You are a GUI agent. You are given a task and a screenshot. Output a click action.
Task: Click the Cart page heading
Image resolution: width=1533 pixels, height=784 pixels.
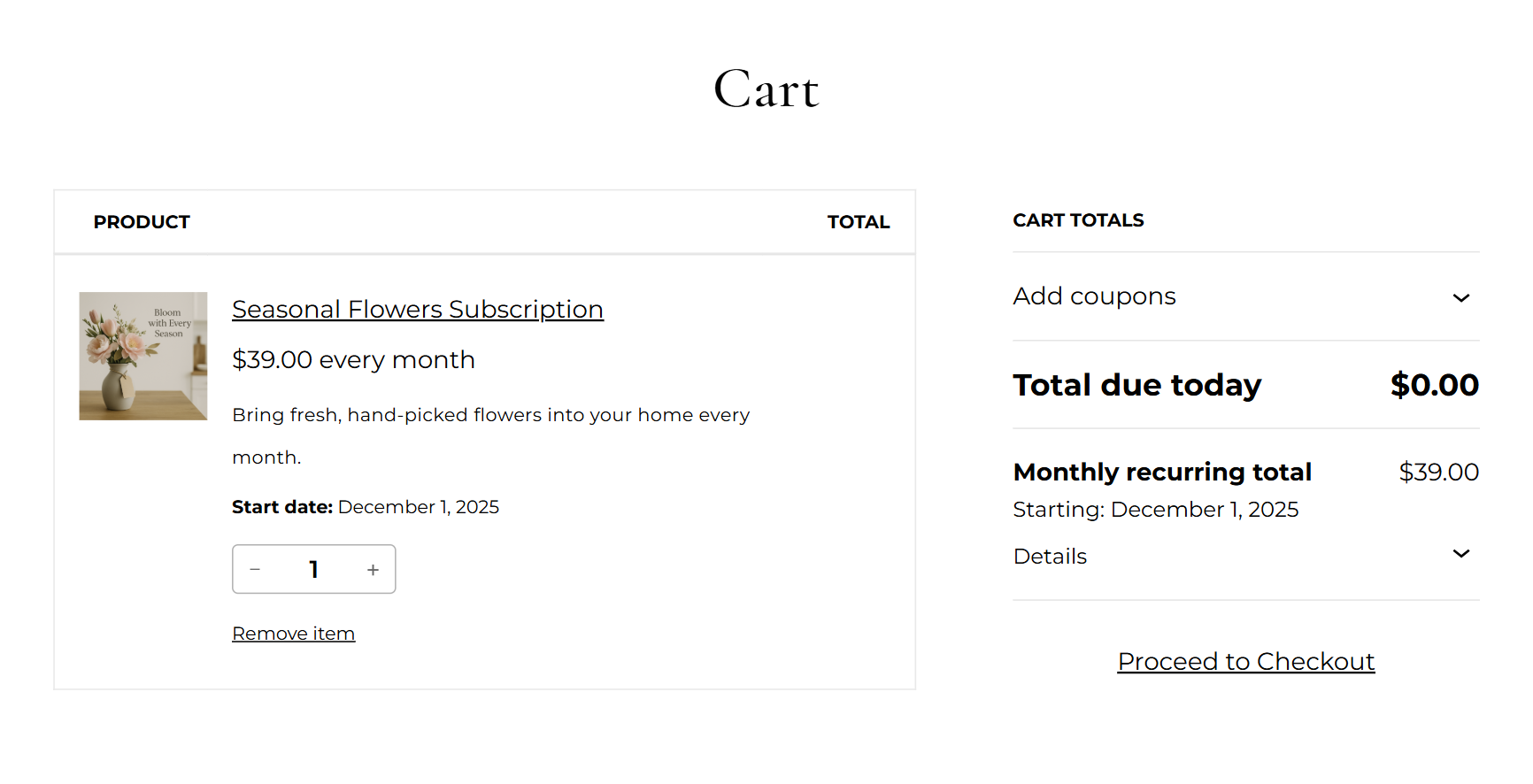(766, 89)
